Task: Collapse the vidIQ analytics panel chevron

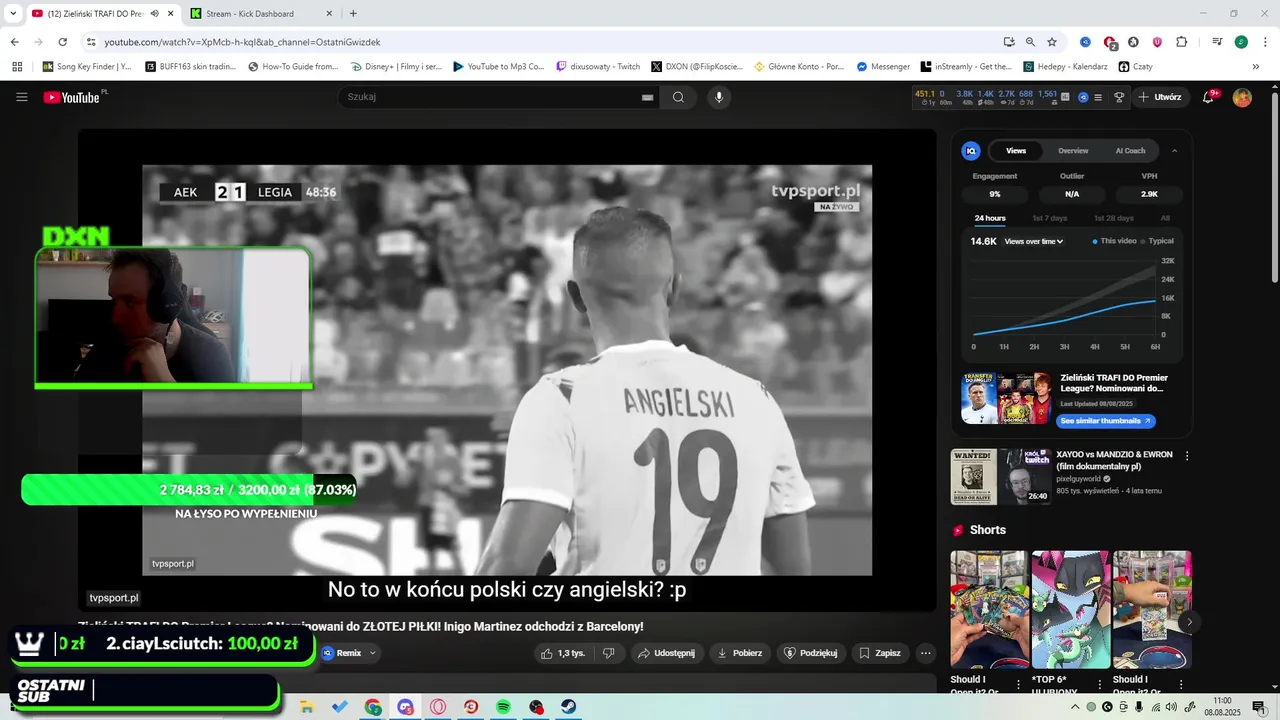Action: [1174, 151]
